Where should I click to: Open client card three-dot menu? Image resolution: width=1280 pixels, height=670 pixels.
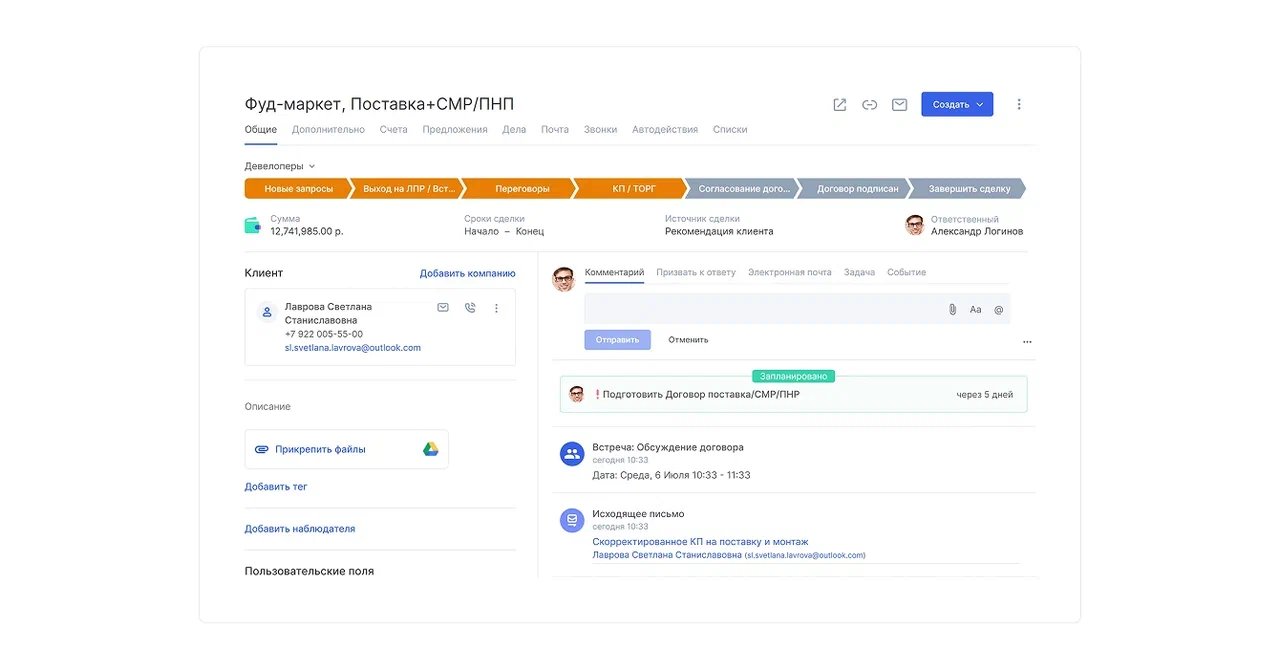(496, 308)
